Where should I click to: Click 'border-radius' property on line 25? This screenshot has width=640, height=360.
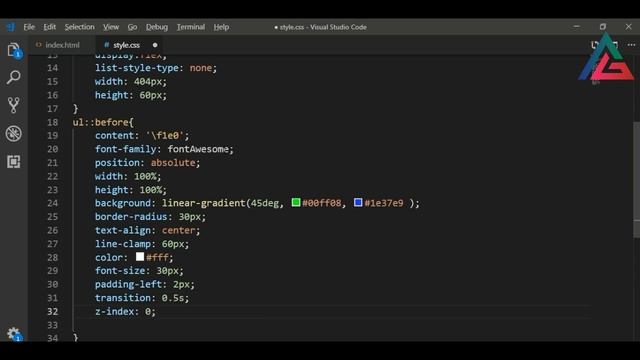coord(131,216)
